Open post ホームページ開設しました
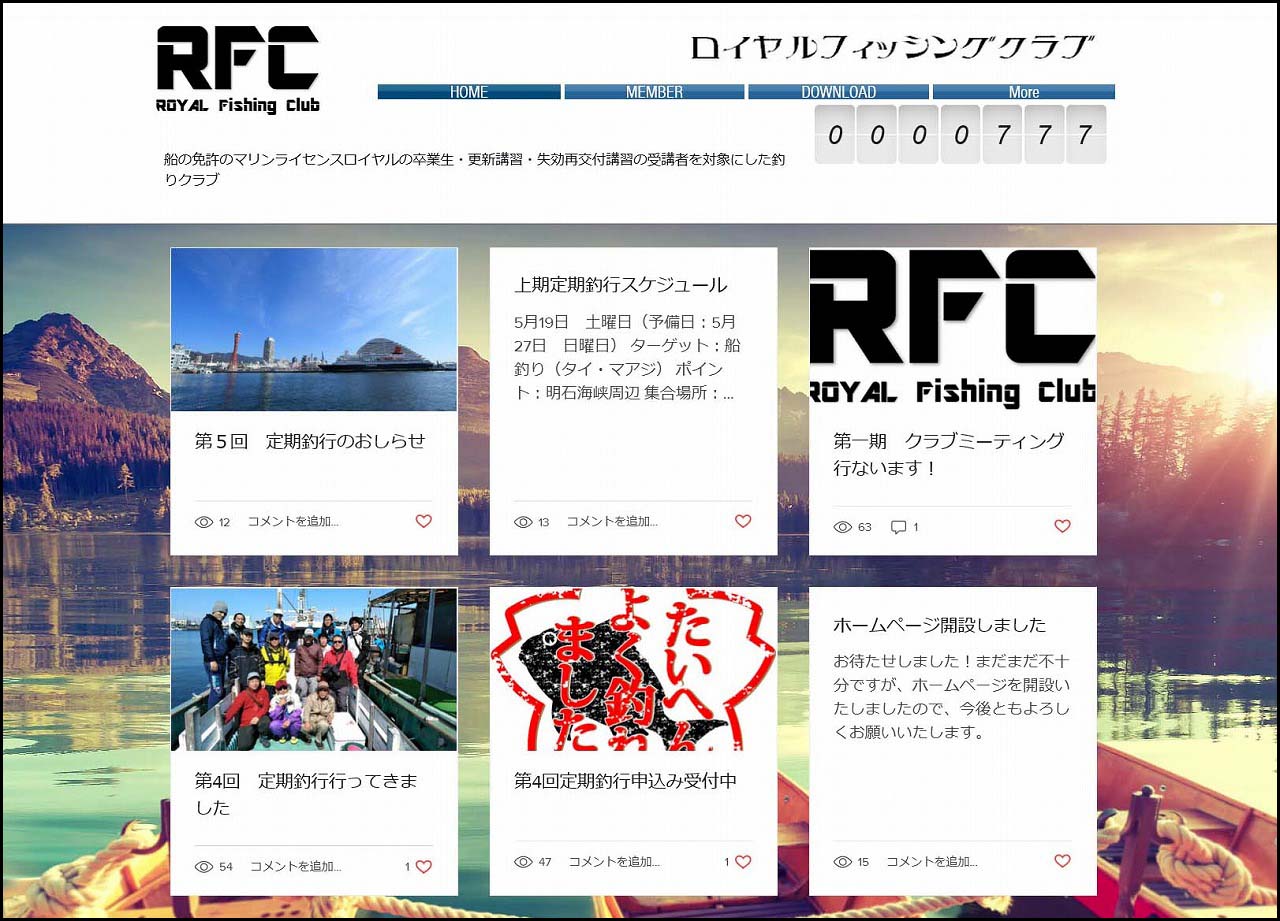This screenshot has width=1280, height=921. coord(940,625)
